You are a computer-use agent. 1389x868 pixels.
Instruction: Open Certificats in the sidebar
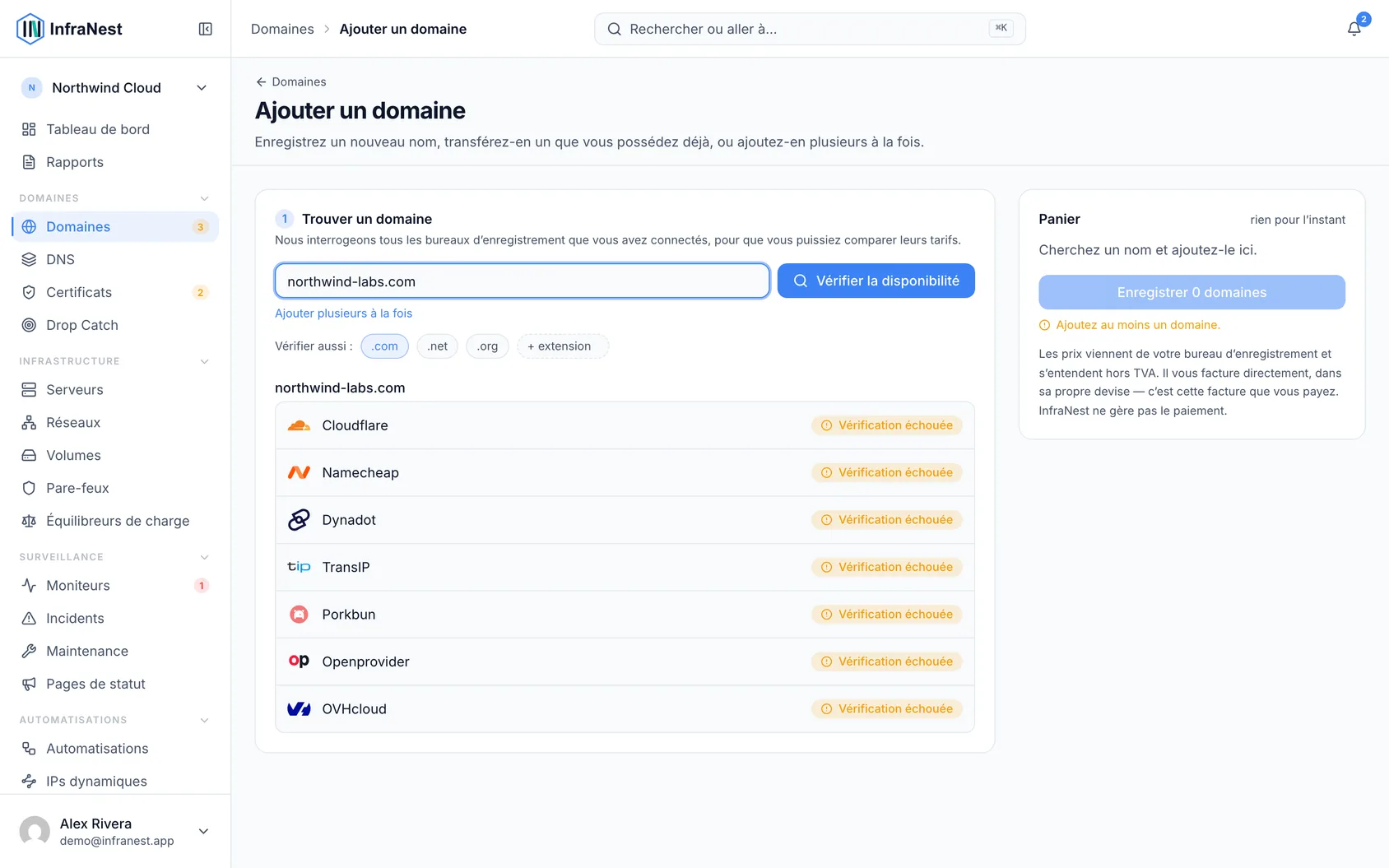115,292
